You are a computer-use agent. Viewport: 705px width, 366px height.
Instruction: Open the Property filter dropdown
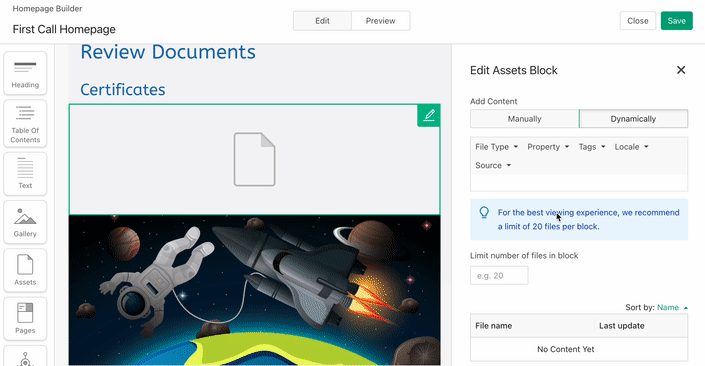tap(548, 147)
